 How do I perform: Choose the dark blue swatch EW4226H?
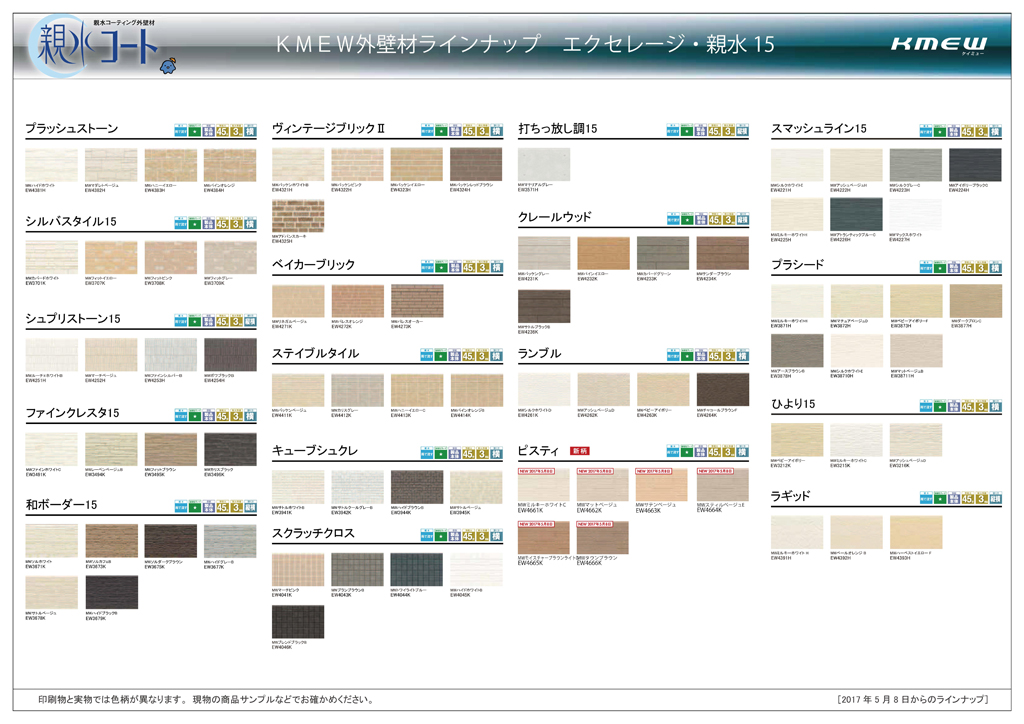click(x=856, y=214)
